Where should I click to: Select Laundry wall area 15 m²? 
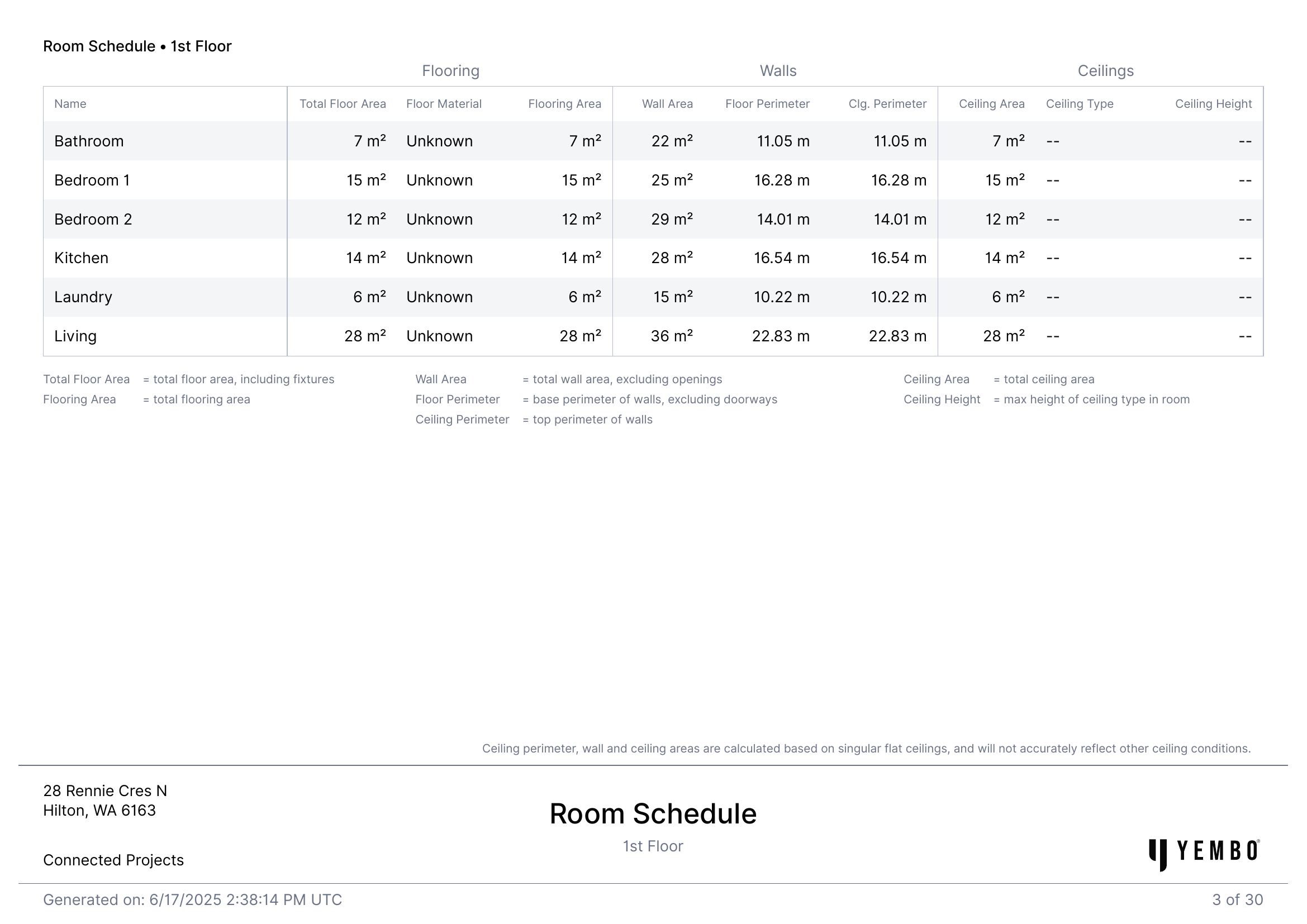click(673, 297)
